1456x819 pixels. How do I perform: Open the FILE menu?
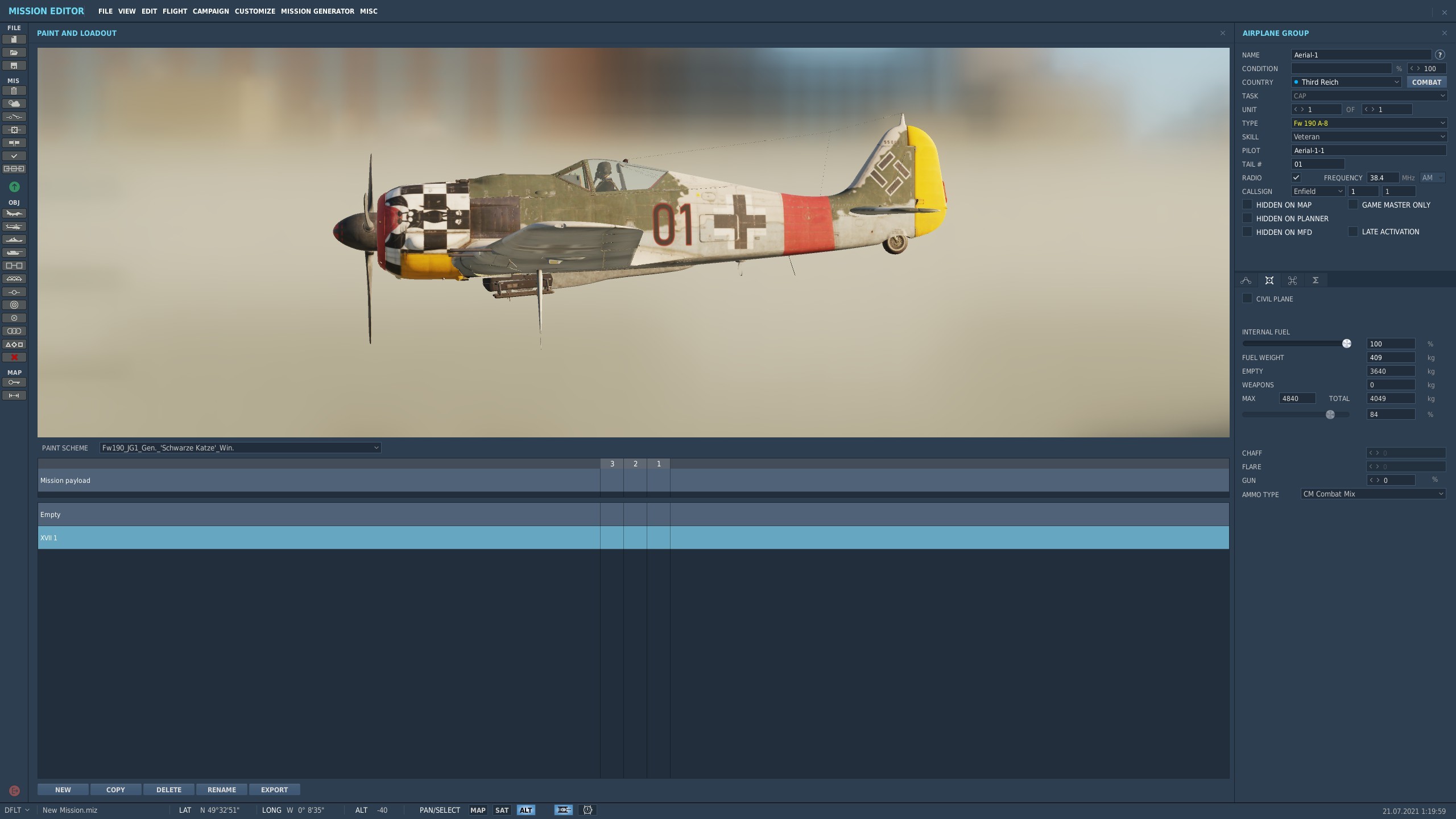(105, 11)
